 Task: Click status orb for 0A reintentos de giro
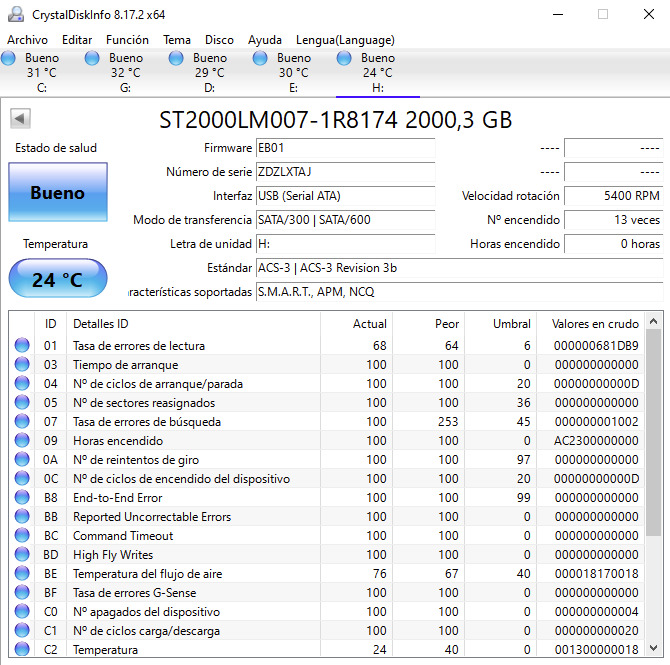(22, 459)
